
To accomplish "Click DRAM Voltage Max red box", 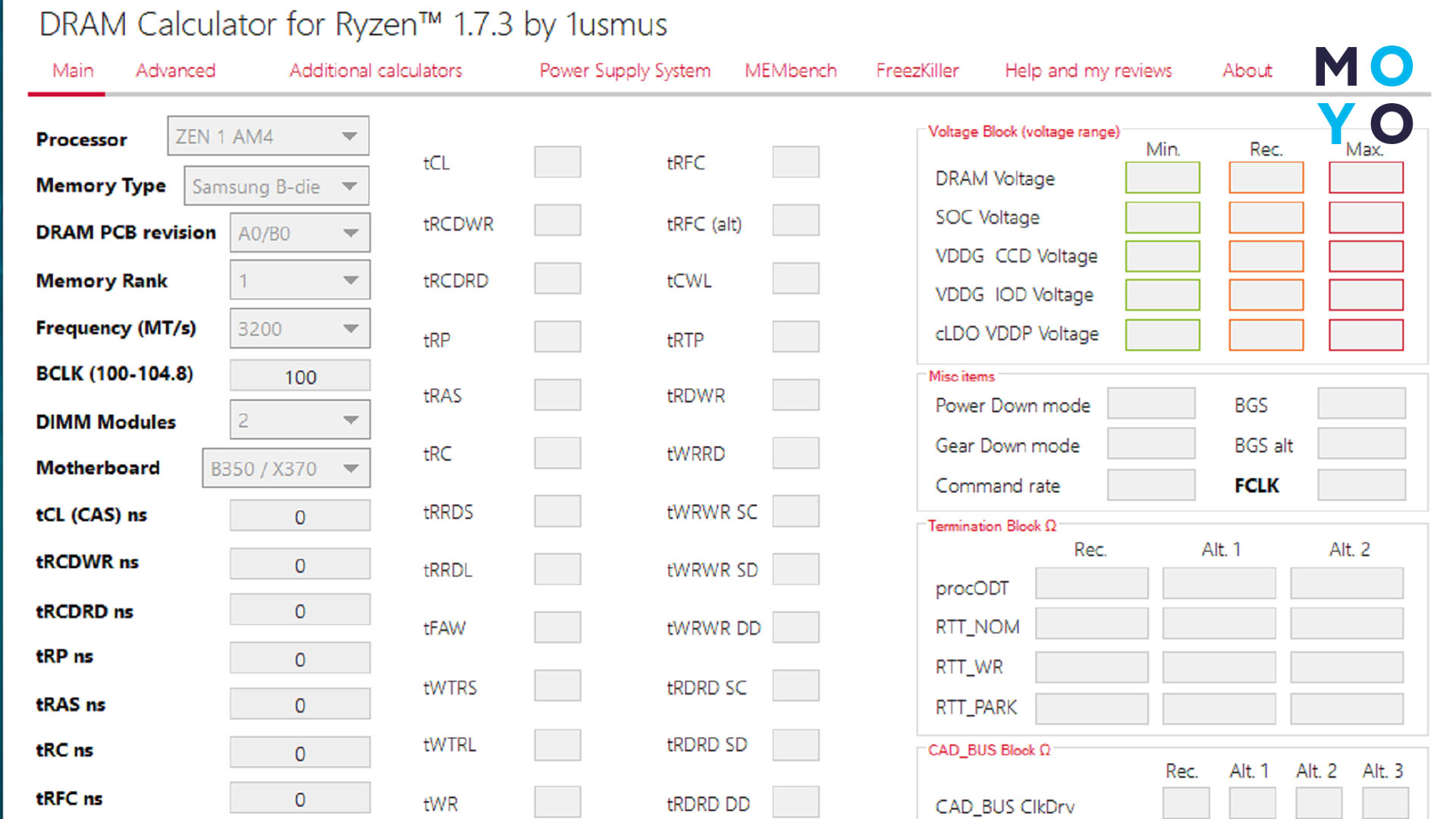I will click(1366, 177).
